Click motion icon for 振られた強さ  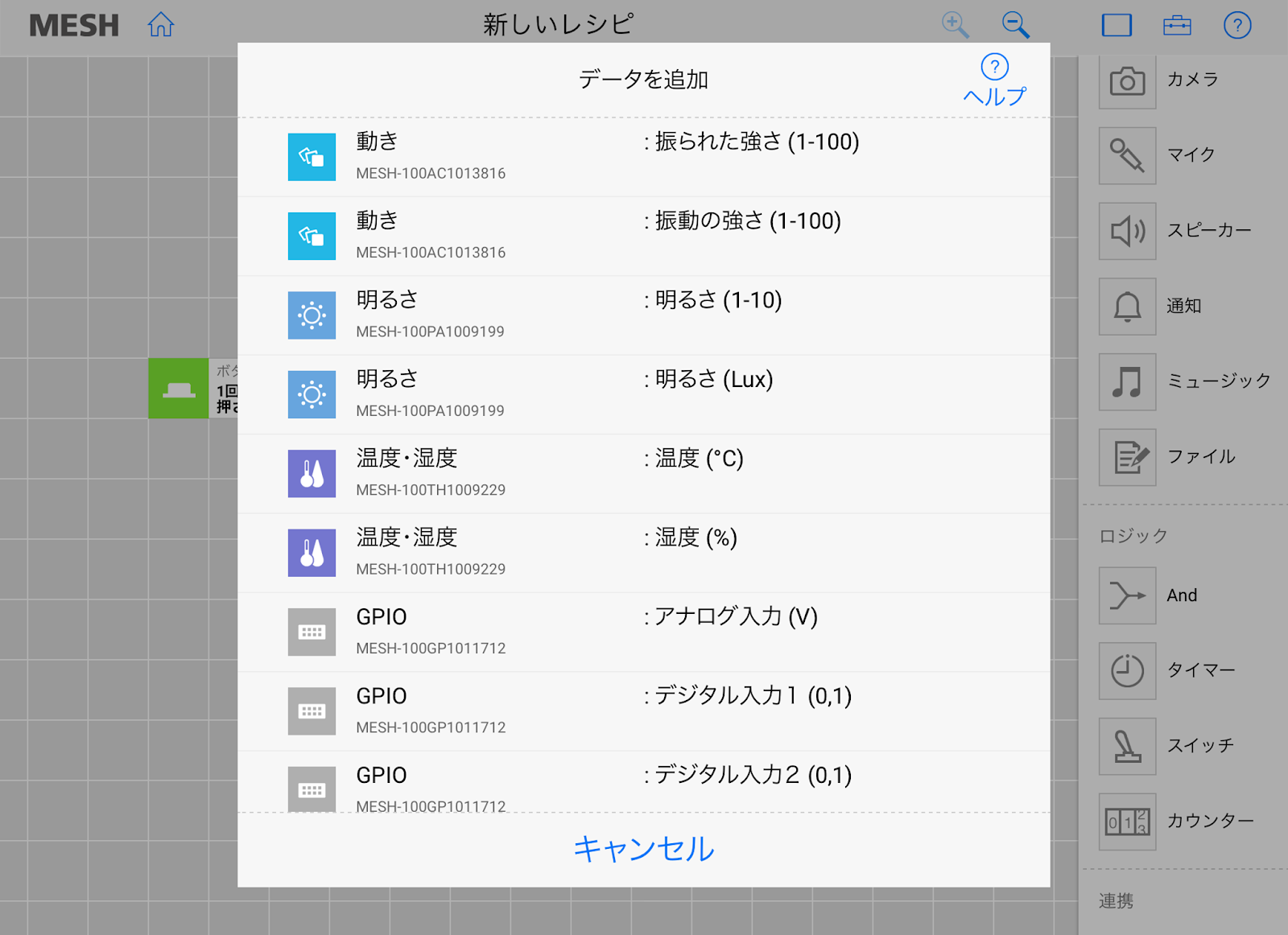click(x=312, y=157)
